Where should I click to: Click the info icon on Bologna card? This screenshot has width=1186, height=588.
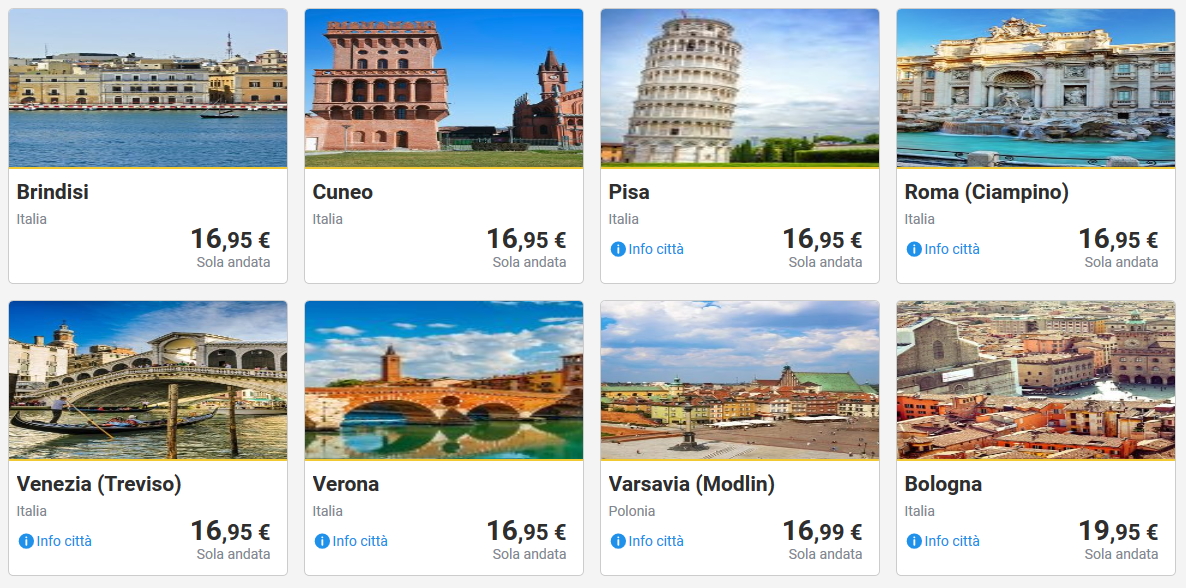coord(914,541)
